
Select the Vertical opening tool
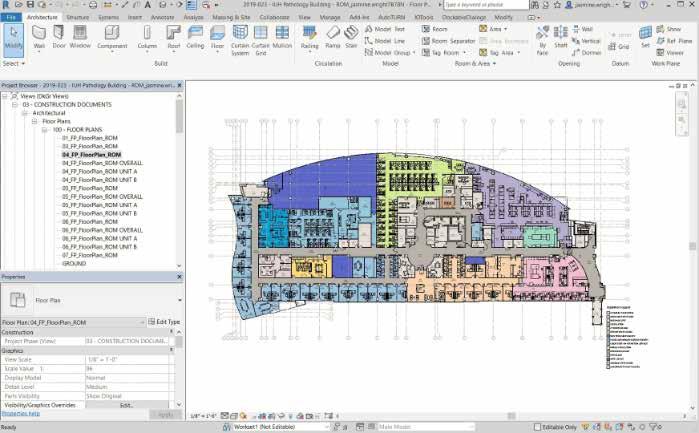(586, 41)
